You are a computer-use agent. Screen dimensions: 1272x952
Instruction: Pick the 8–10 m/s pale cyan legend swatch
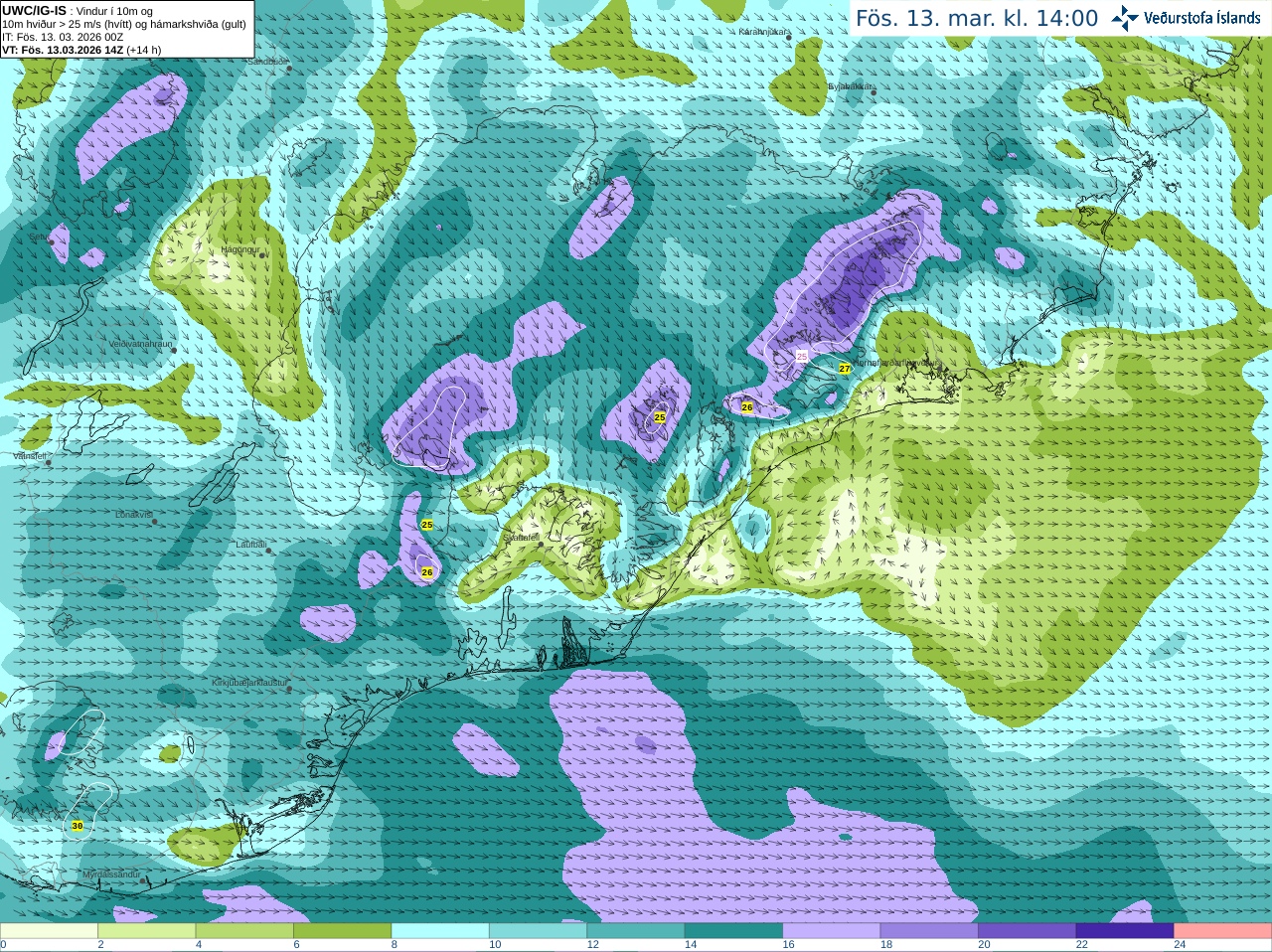click(440, 931)
